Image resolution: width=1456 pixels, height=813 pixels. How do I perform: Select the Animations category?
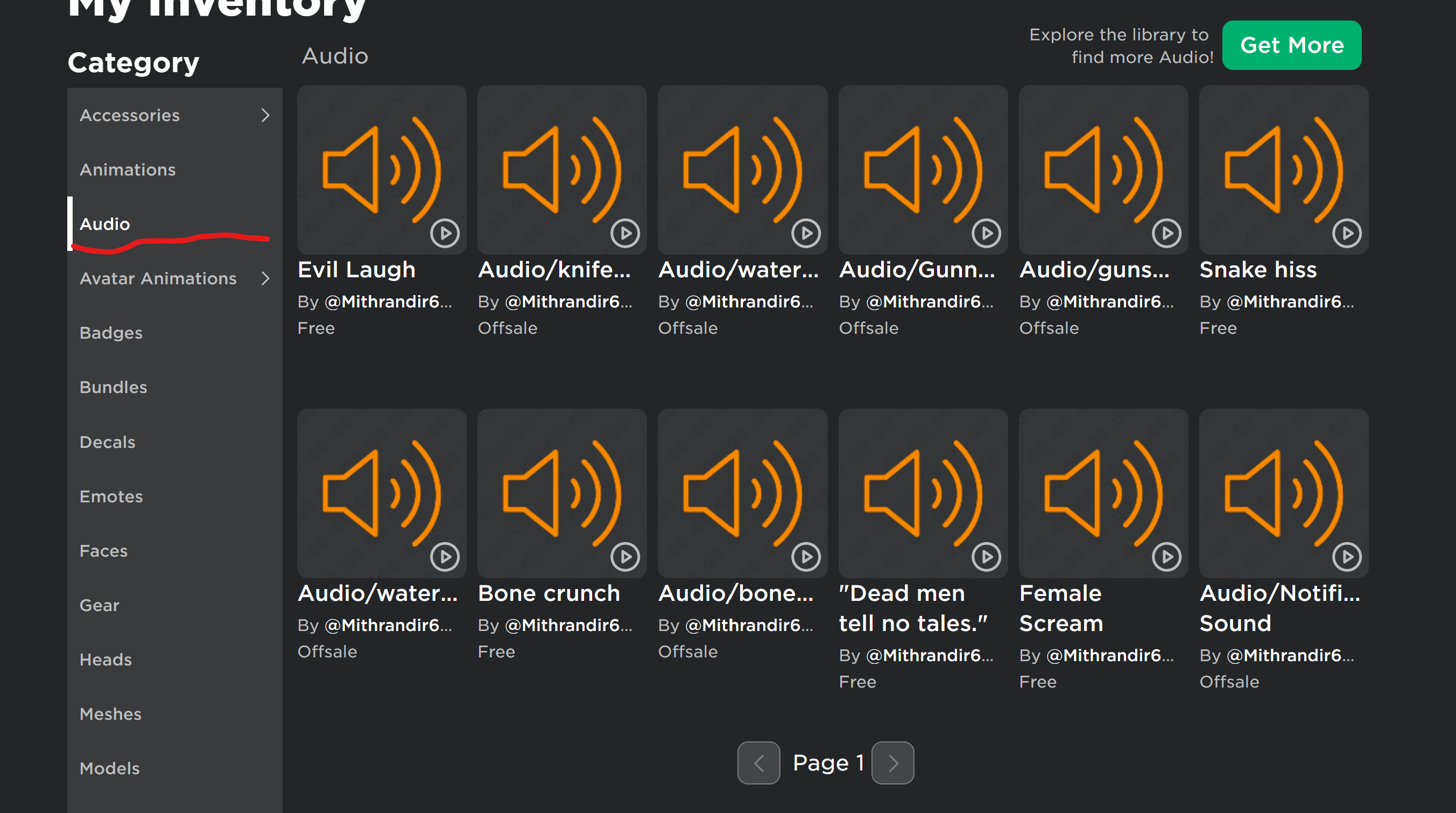pyautogui.click(x=128, y=170)
